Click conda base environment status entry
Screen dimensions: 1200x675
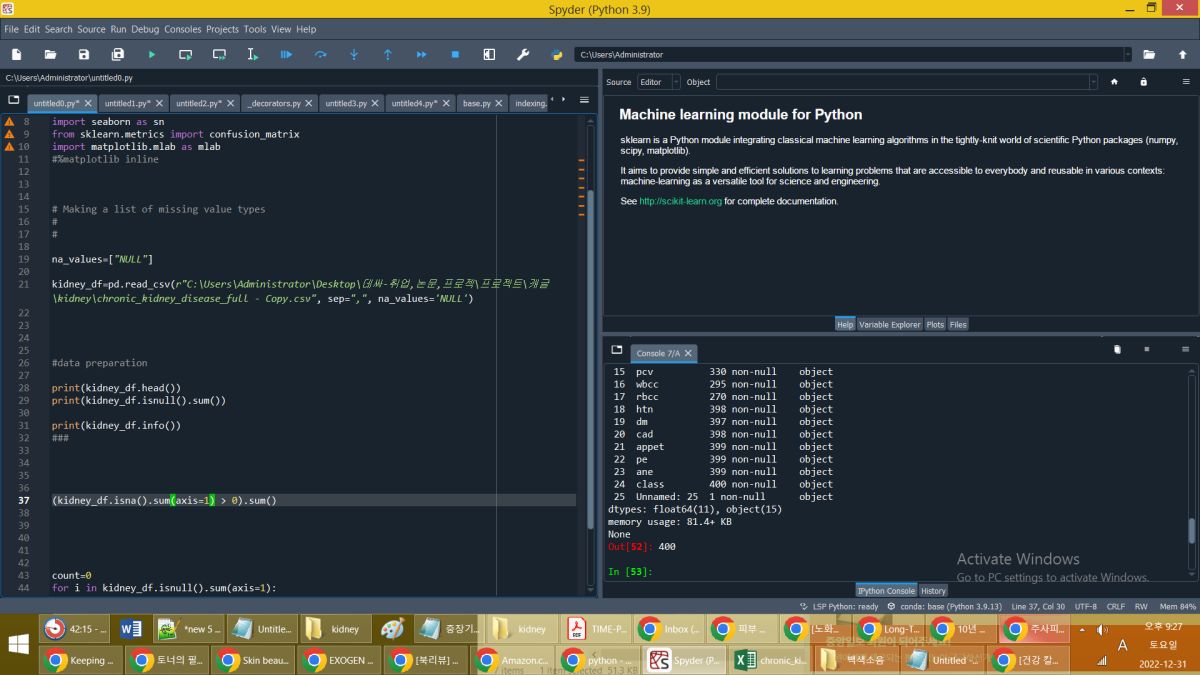pos(947,606)
